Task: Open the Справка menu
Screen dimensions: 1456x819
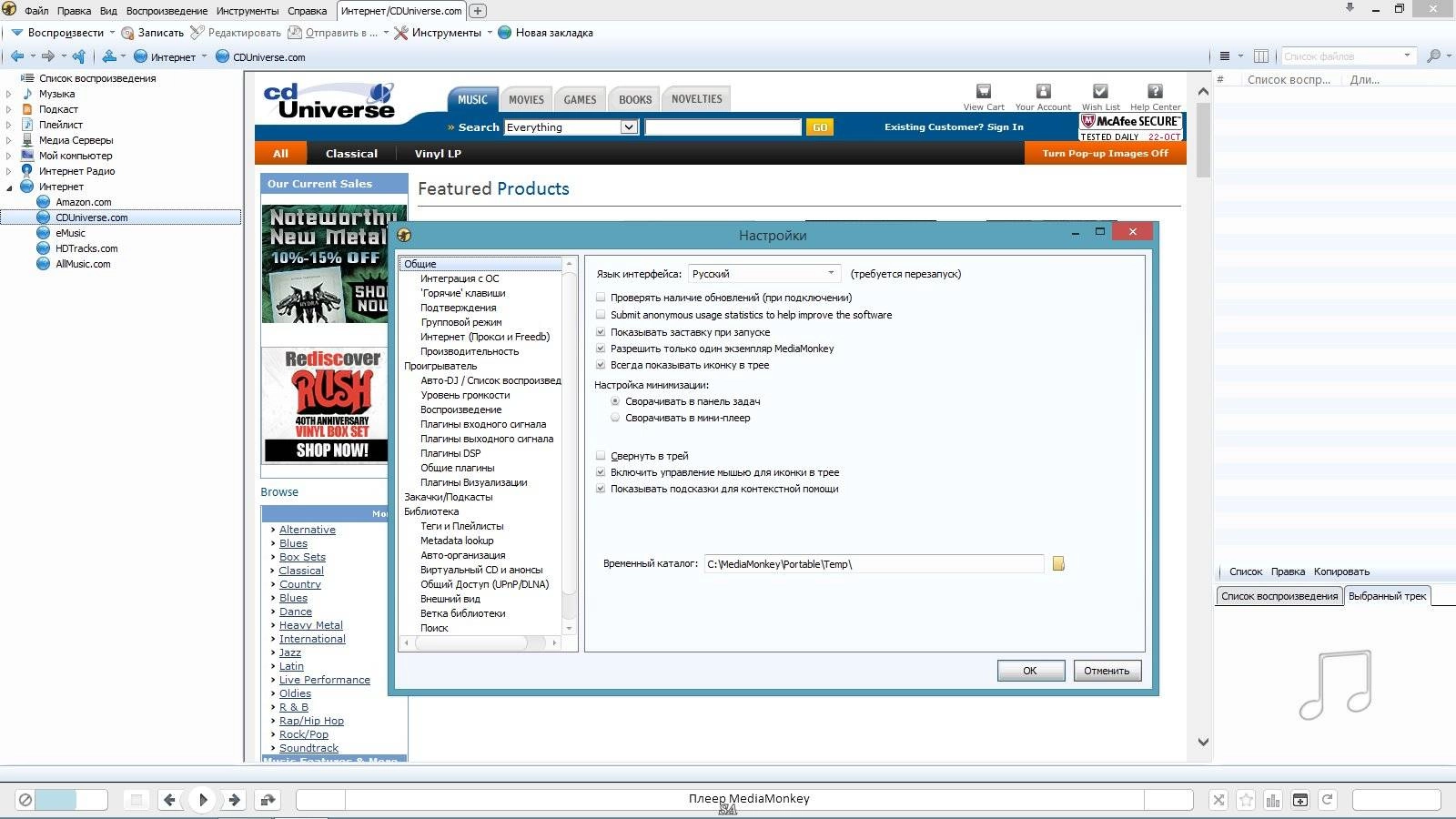Action: point(307,11)
